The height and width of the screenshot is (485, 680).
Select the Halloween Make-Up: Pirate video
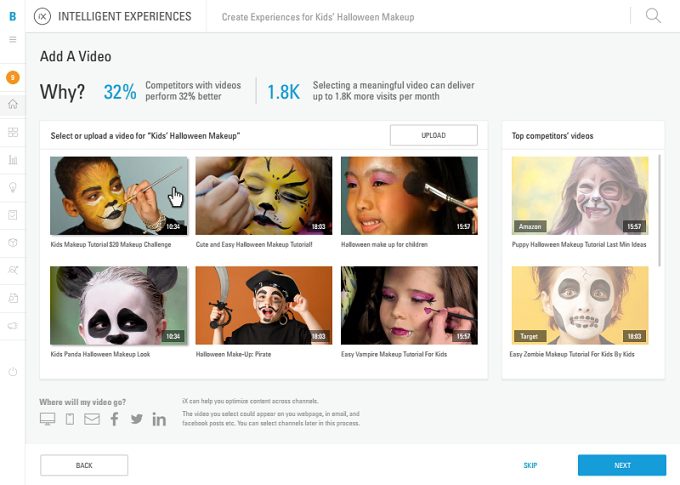(x=263, y=305)
